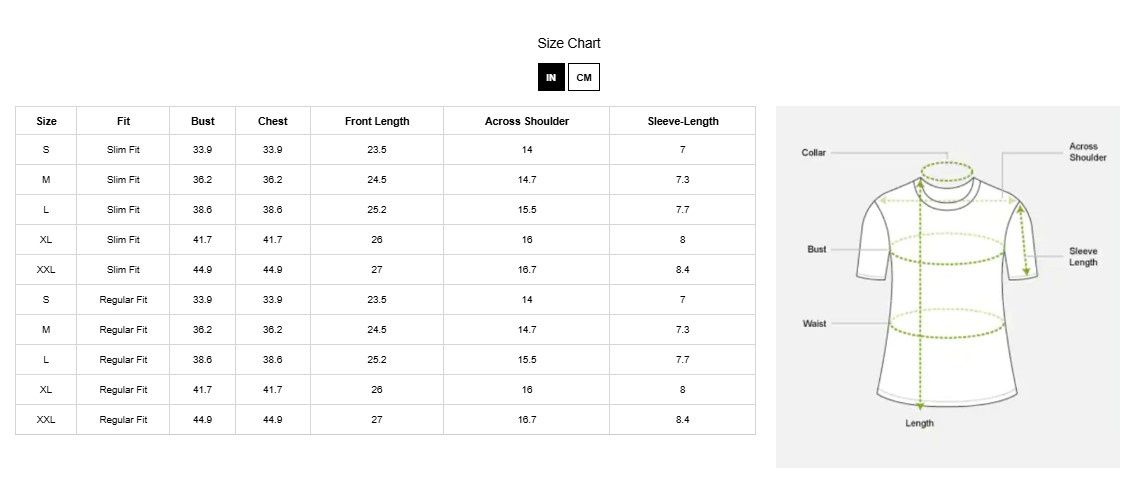Select the Across Shoulder diagram label
The height and width of the screenshot is (480, 1138).
pyautogui.click(x=1087, y=152)
